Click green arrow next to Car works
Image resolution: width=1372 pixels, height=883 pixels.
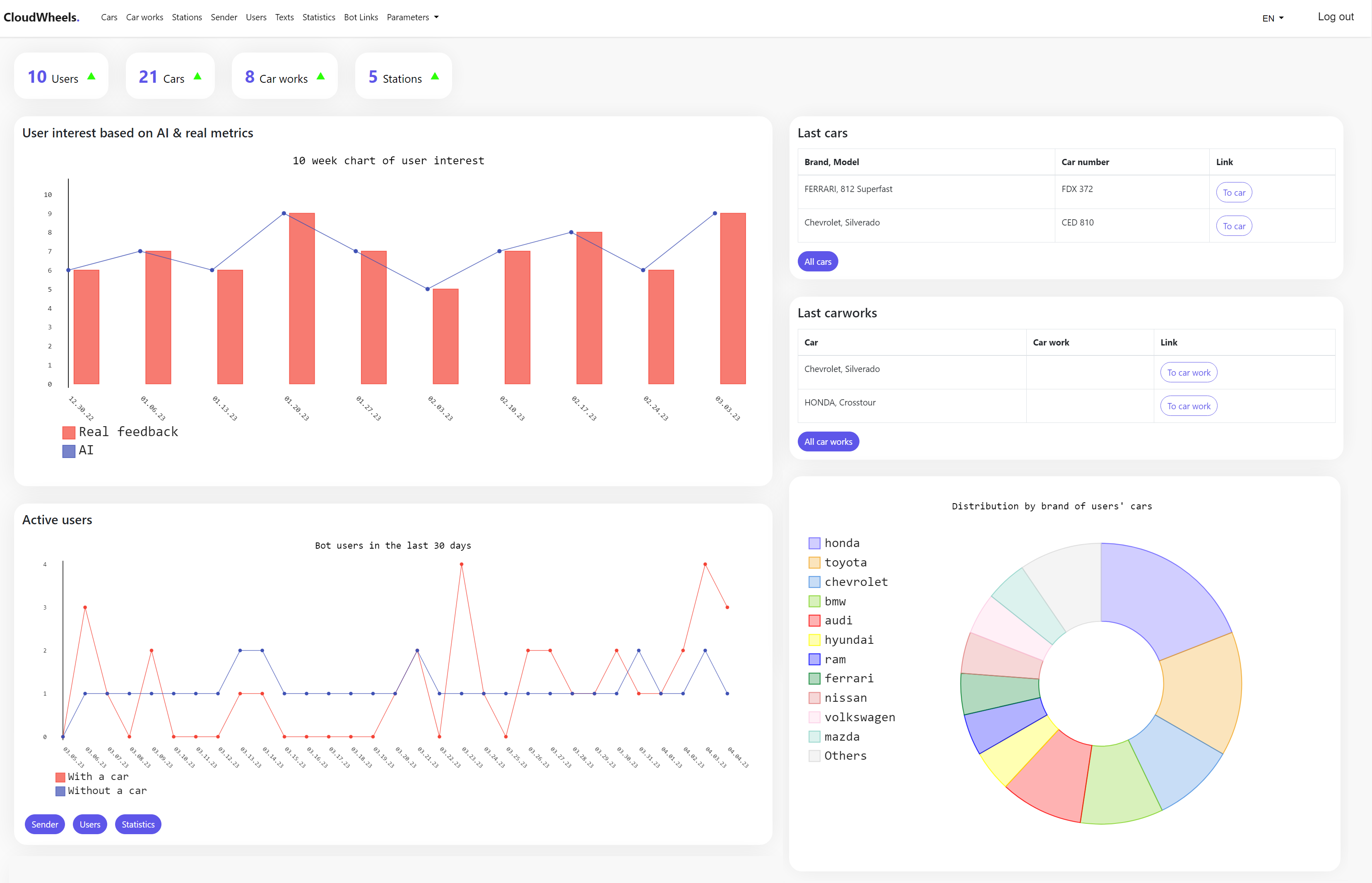point(320,76)
